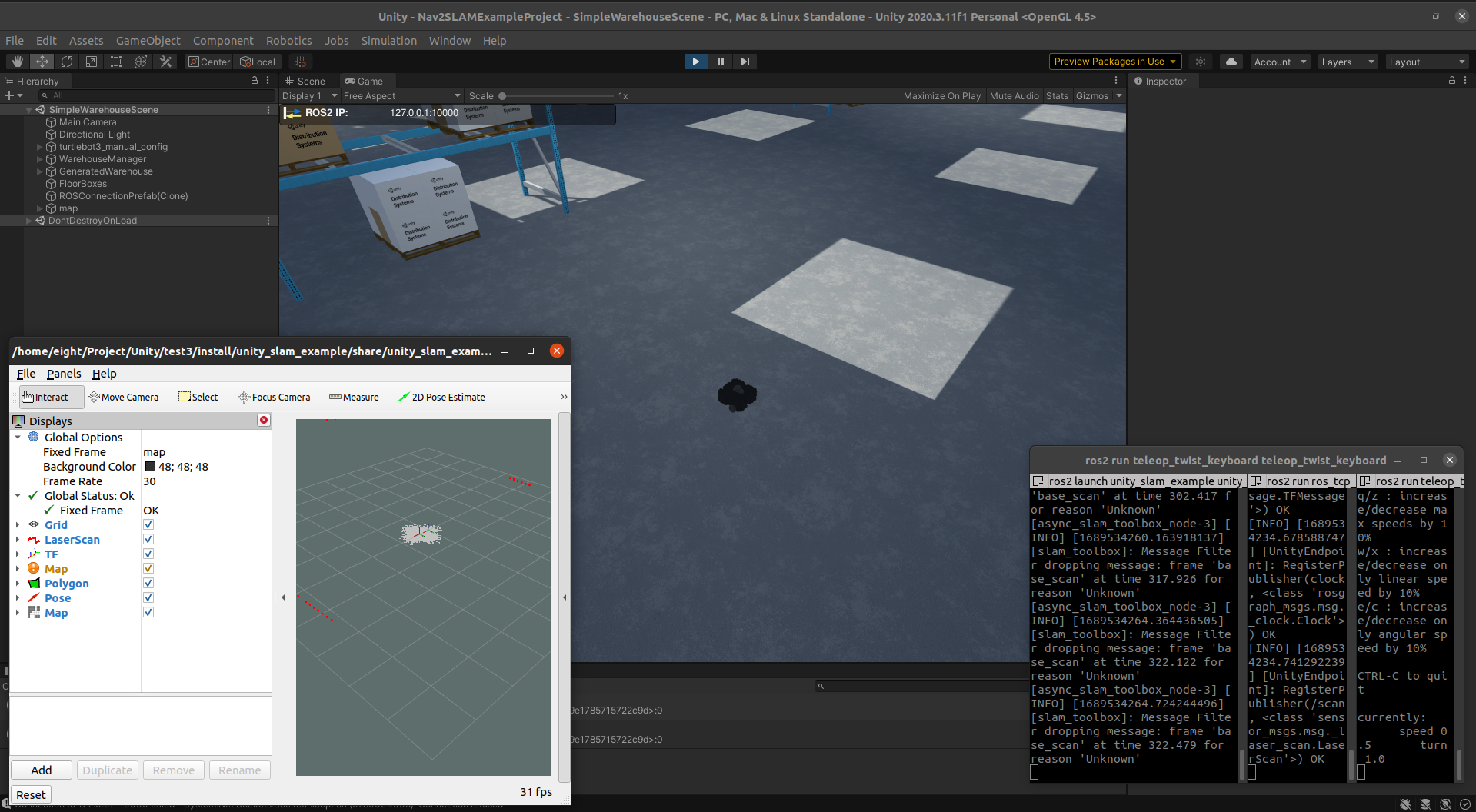The height and width of the screenshot is (812, 1476).
Task: Open the Simulation menu in Unity
Action: 388,41
